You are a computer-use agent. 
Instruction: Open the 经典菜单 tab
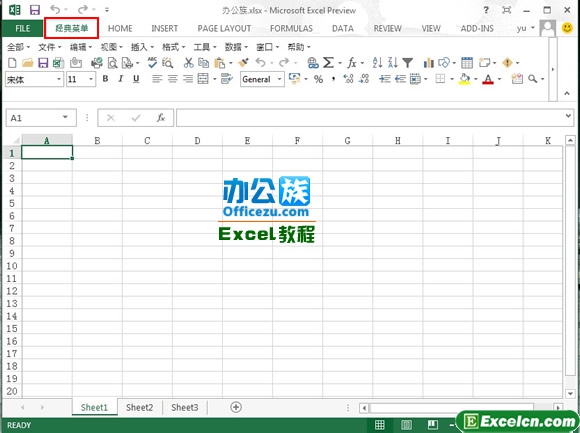pyautogui.click(x=71, y=28)
